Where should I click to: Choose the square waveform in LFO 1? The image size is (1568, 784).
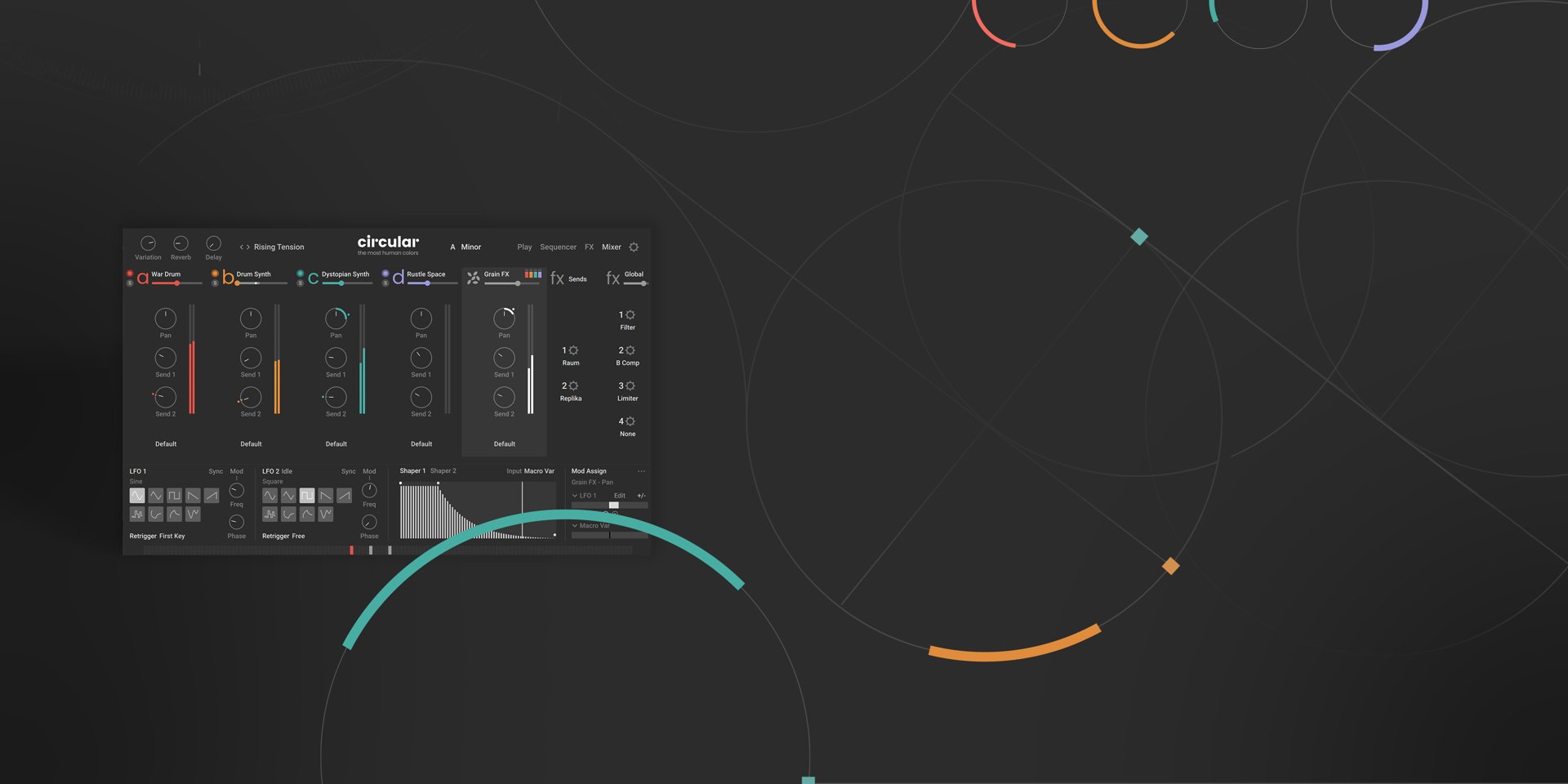174,496
